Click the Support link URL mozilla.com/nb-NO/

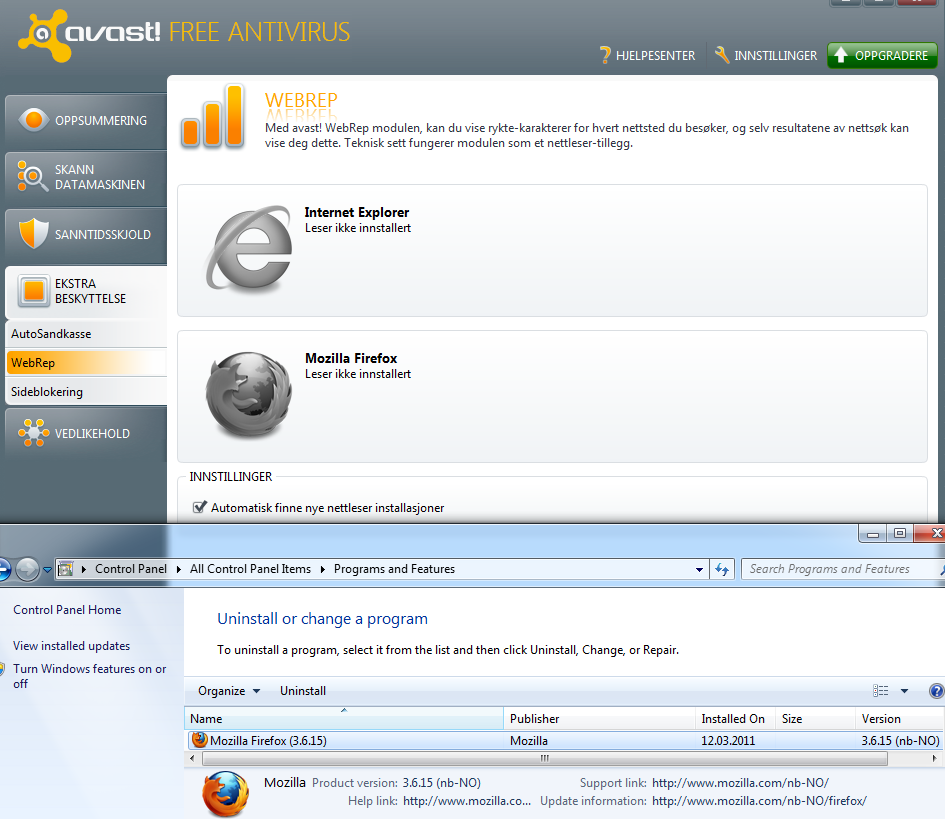[x=740, y=783]
